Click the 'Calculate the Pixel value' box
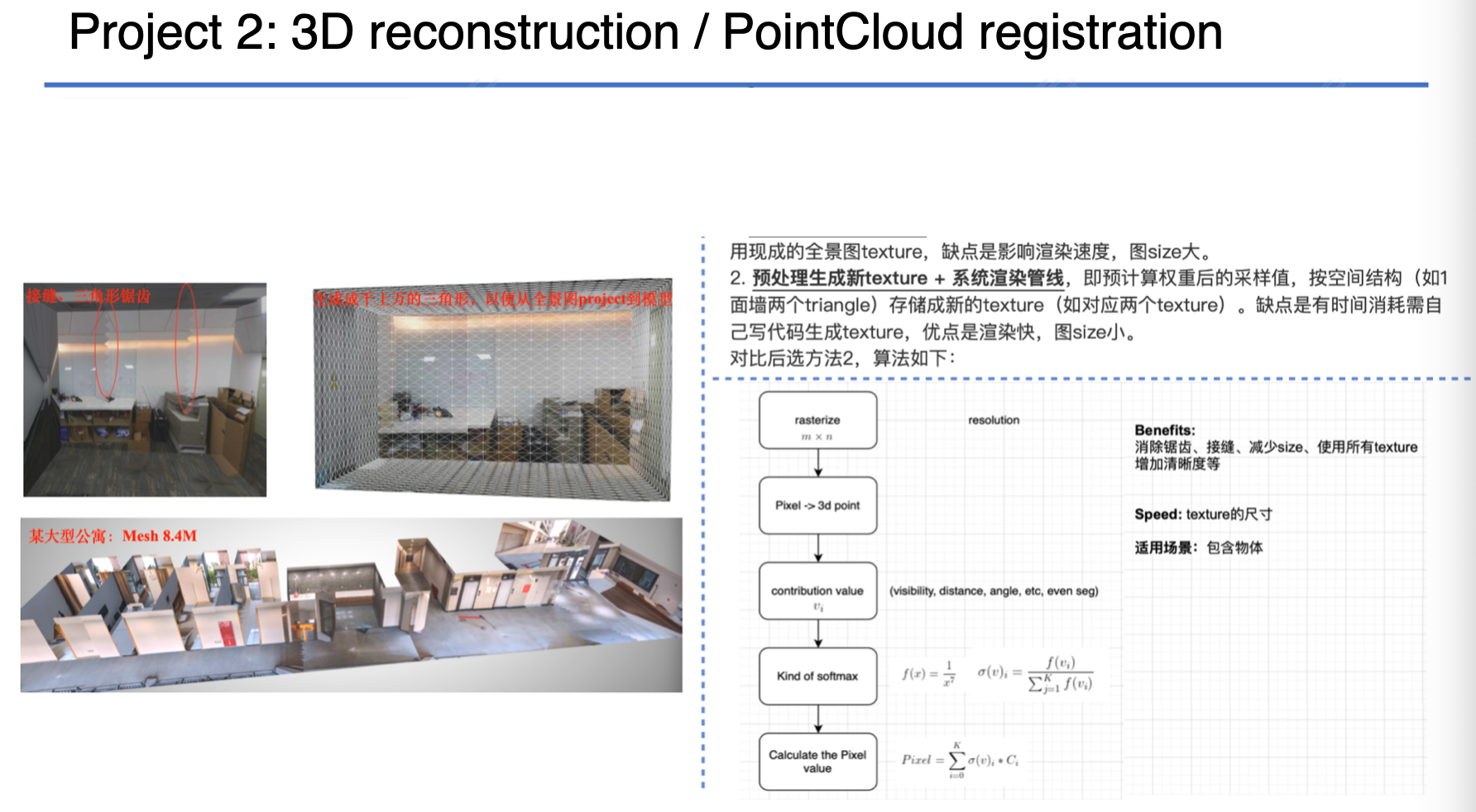 click(x=817, y=762)
